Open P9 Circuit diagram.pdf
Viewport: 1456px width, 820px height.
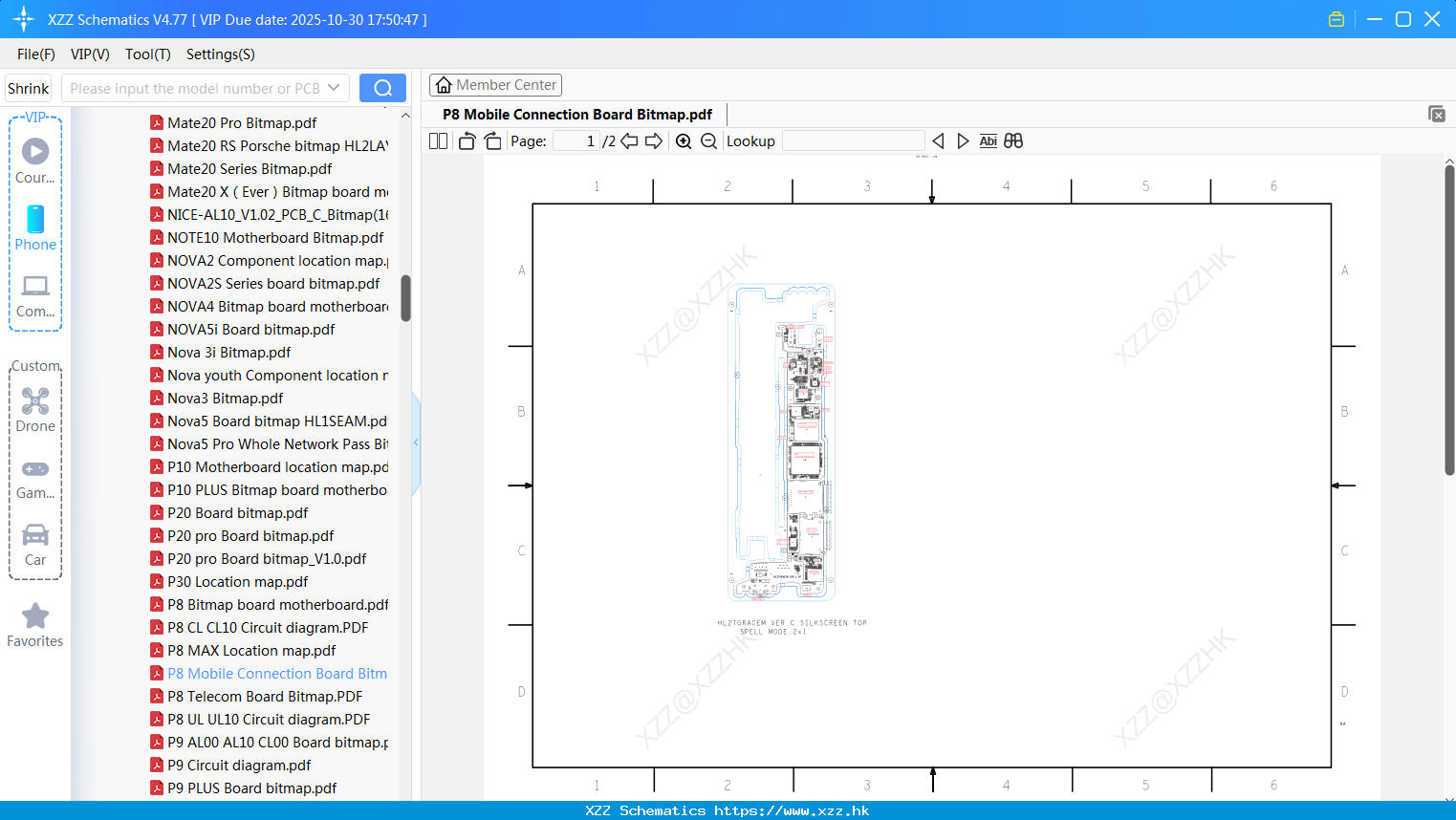click(x=230, y=765)
